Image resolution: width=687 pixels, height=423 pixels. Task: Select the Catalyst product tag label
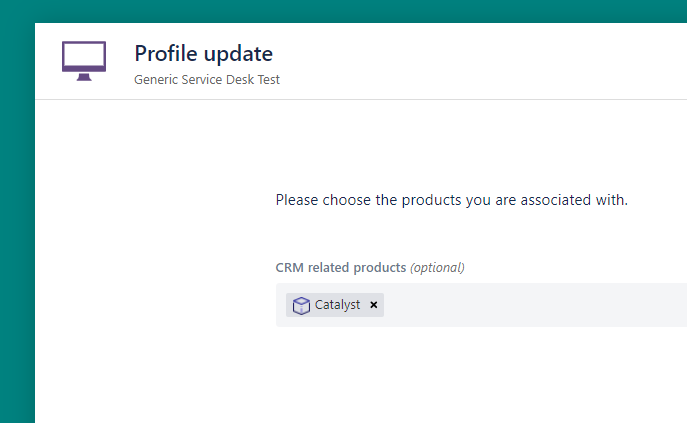click(337, 305)
